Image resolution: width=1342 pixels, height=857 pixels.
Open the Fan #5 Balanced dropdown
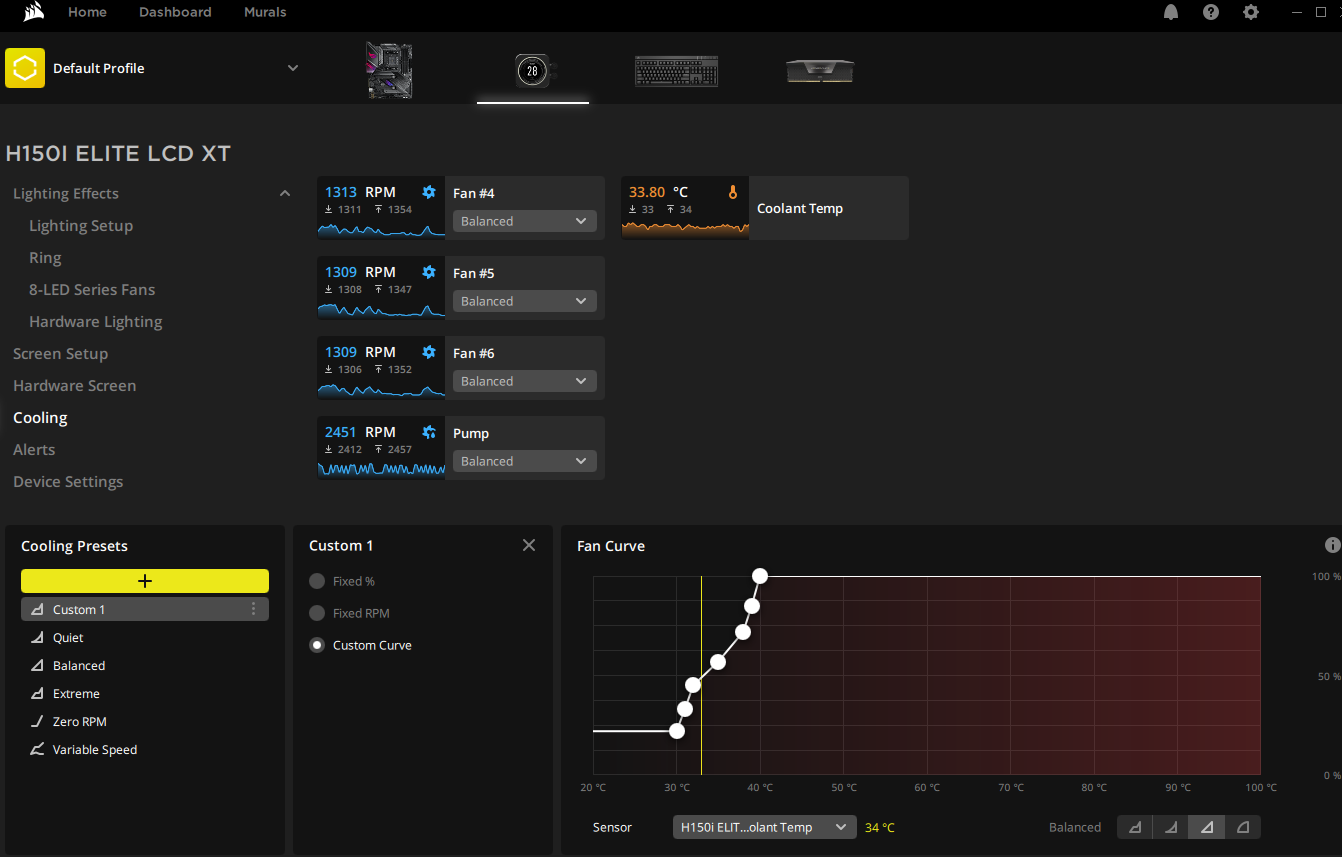[525, 301]
